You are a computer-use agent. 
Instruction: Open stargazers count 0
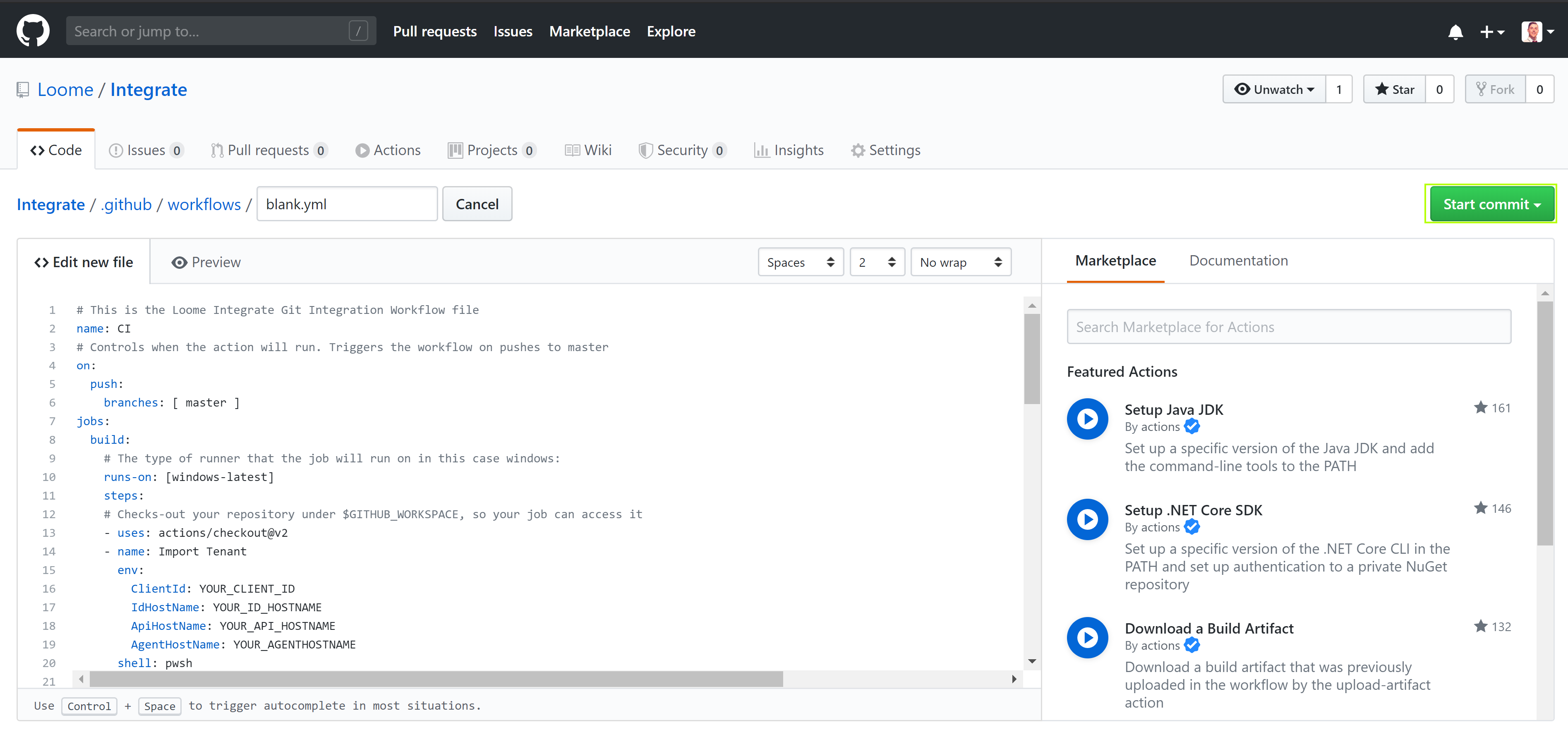1439,89
